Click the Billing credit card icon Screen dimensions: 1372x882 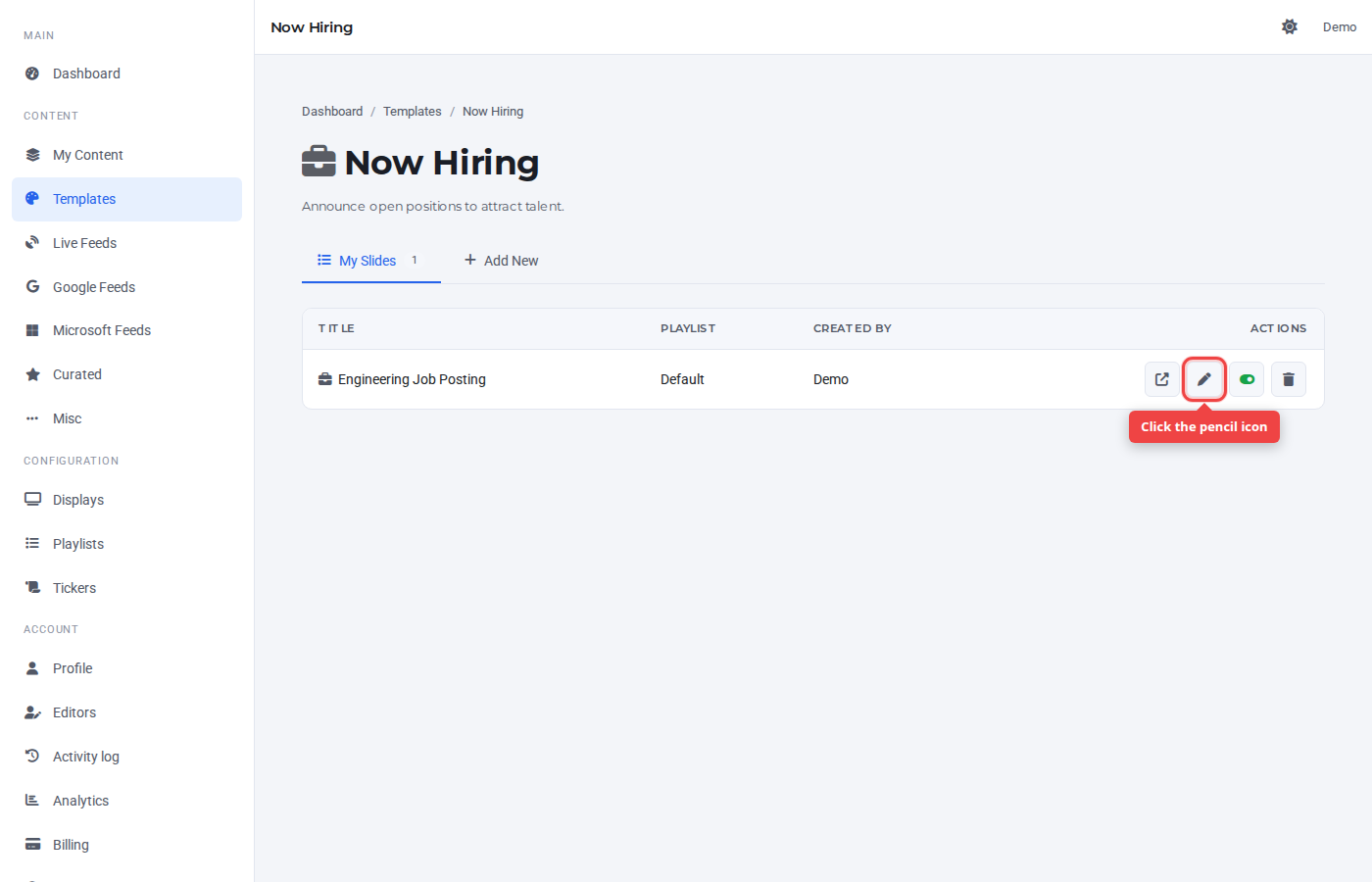tap(32, 845)
